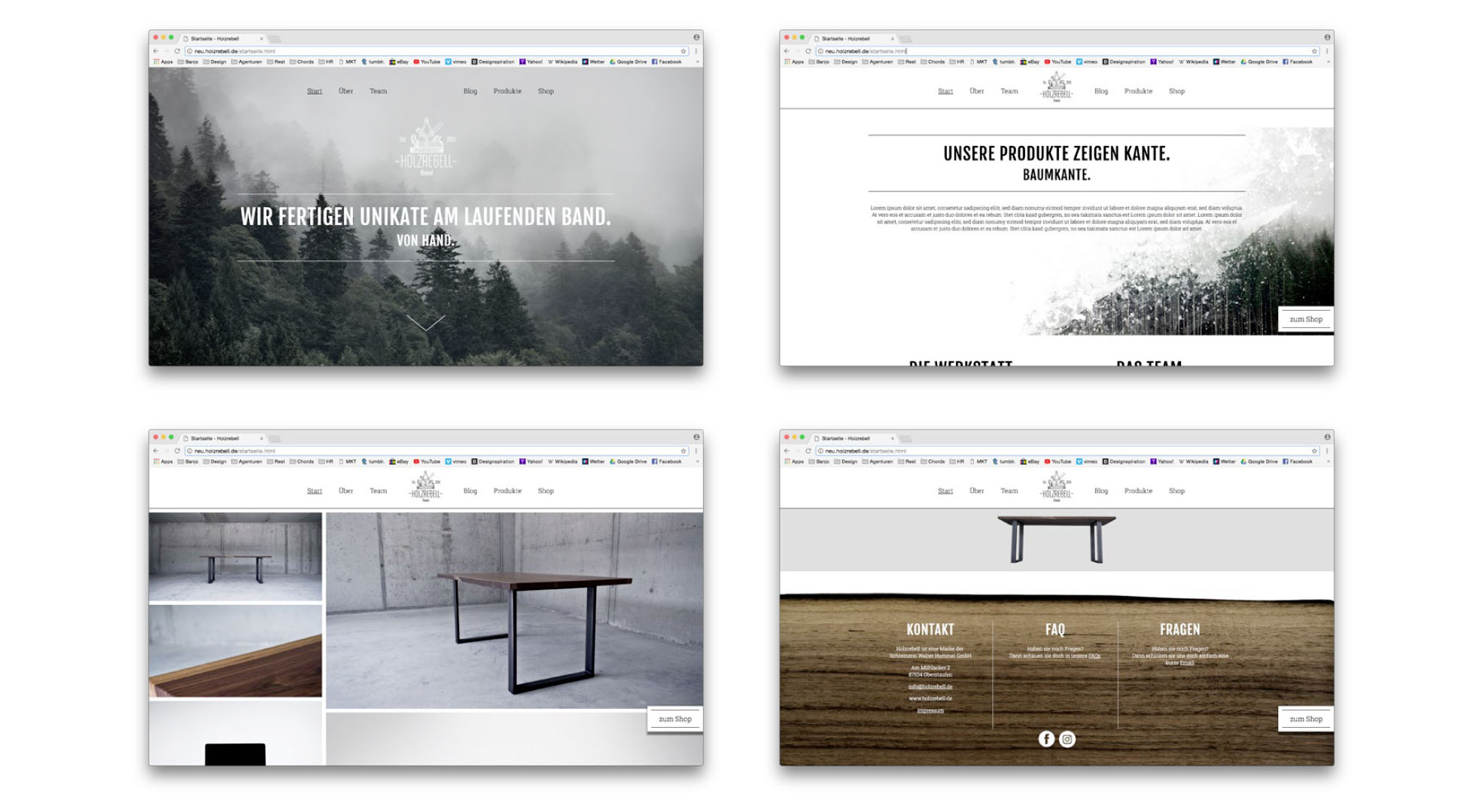Select Blog in the navigation above 'Unsere Produkte zeigen Kante'

click(x=1100, y=91)
